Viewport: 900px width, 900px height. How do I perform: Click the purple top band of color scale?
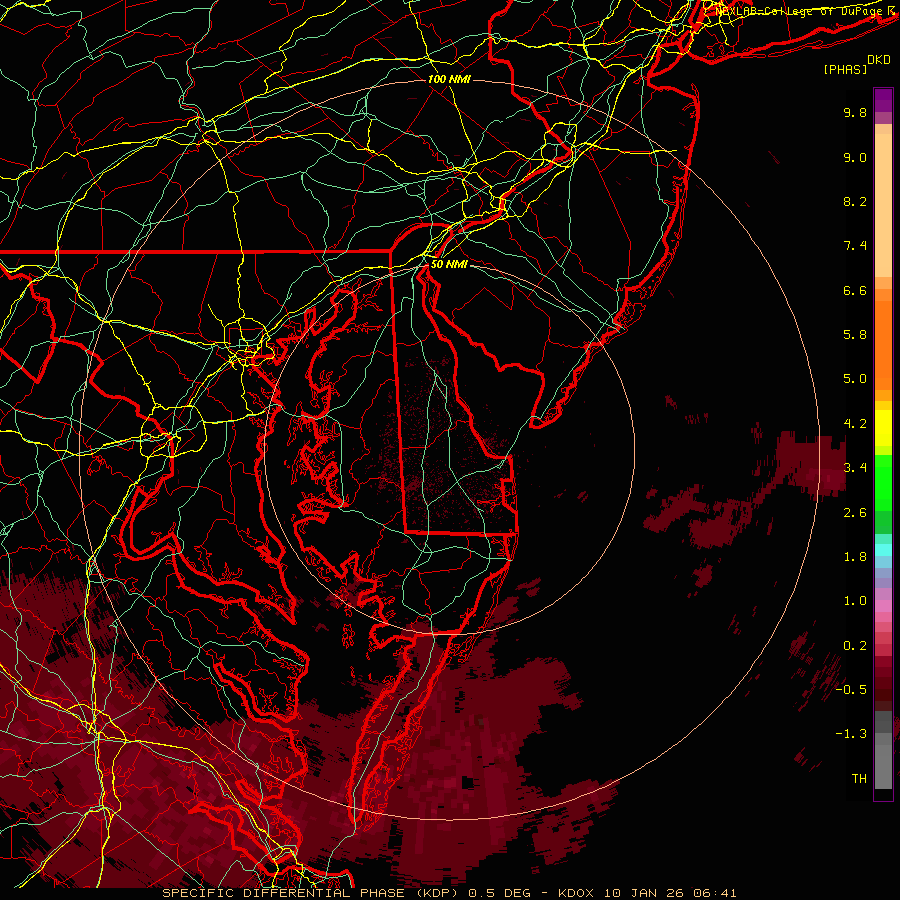[x=883, y=100]
